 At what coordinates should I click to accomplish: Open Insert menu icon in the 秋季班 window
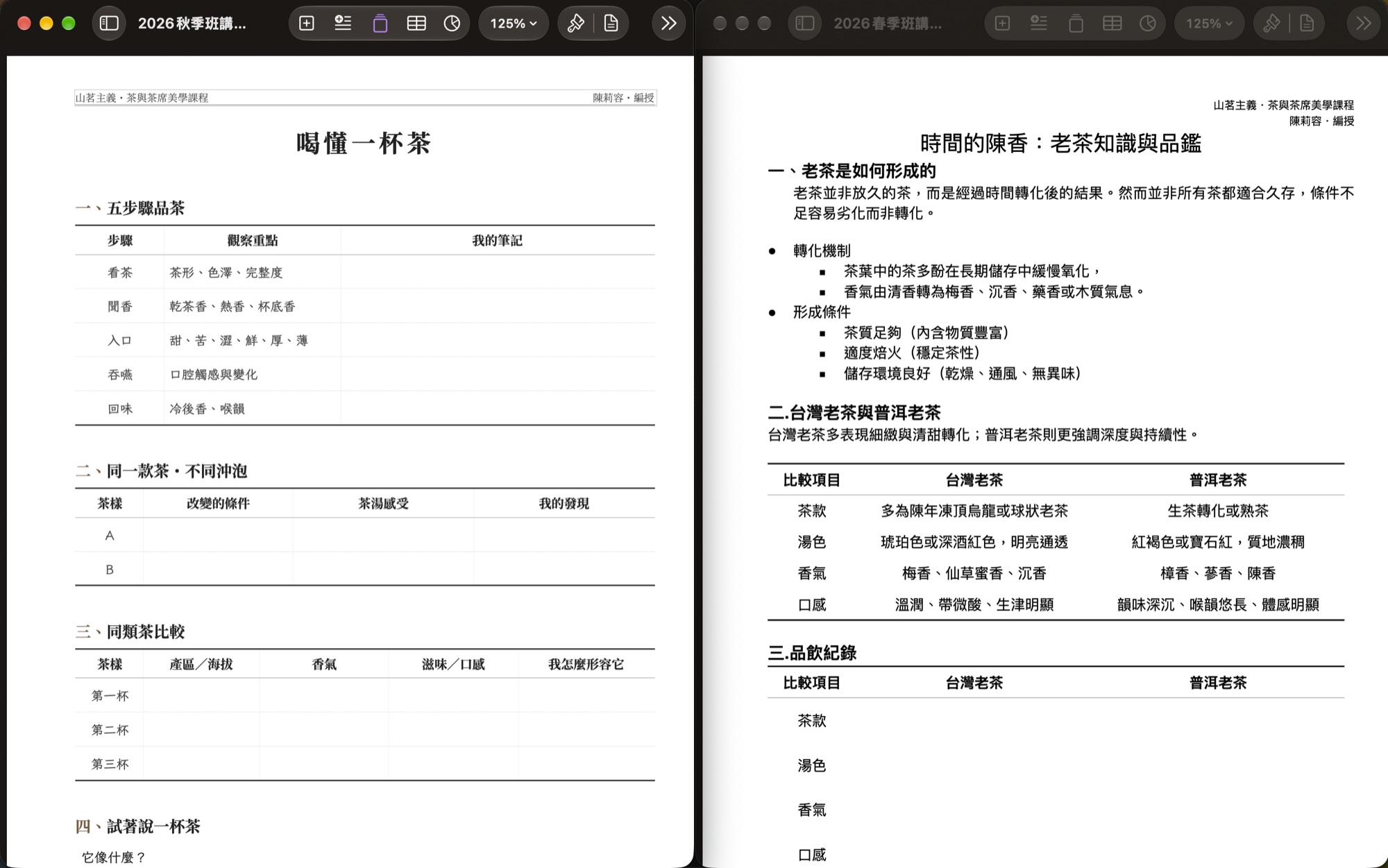(343, 24)
